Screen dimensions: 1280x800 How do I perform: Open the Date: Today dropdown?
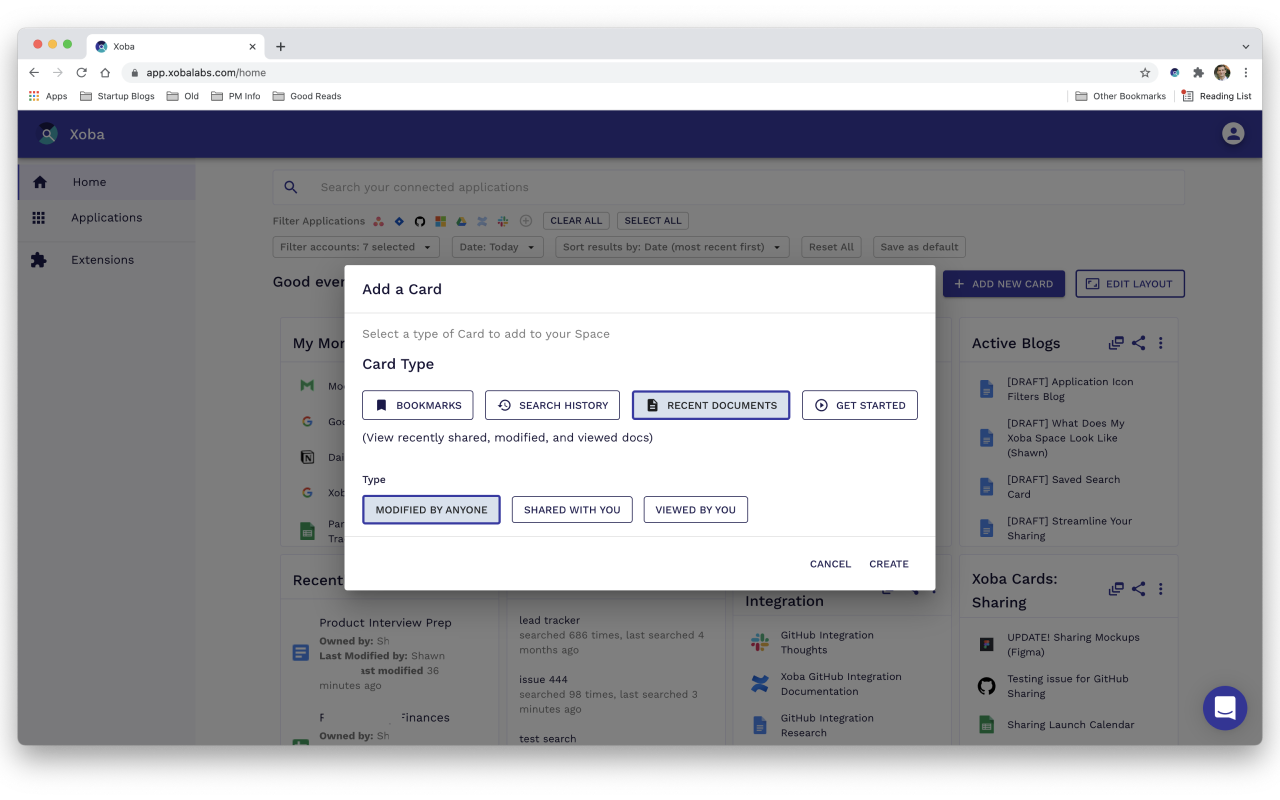point(497,247)
